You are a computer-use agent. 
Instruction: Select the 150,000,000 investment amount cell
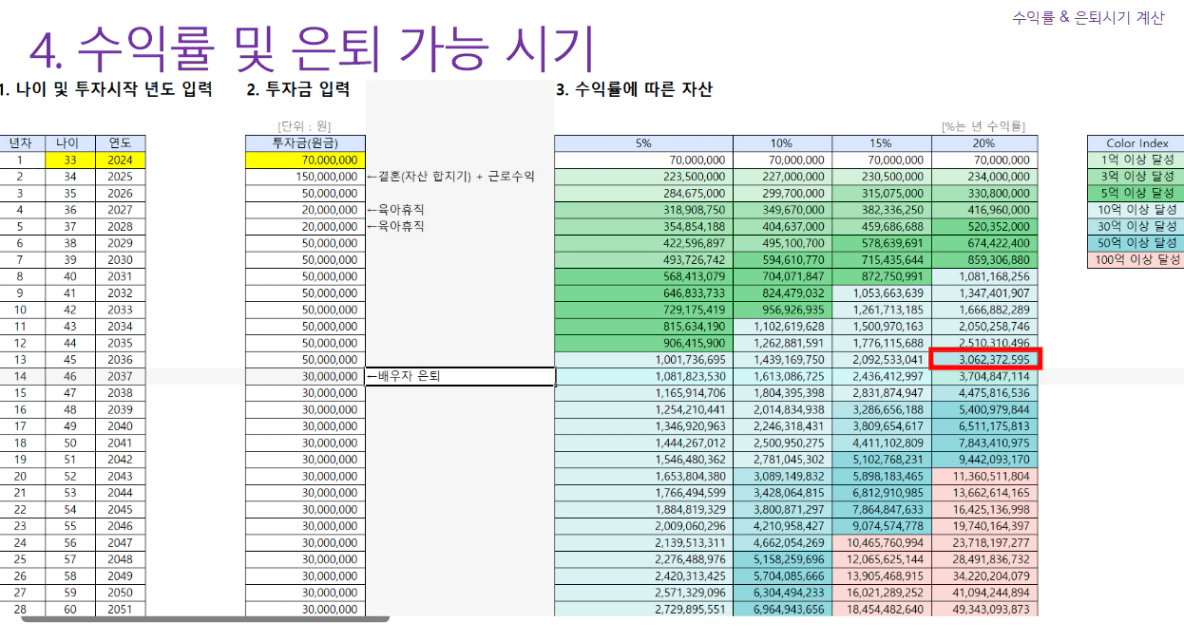point(305,176)
